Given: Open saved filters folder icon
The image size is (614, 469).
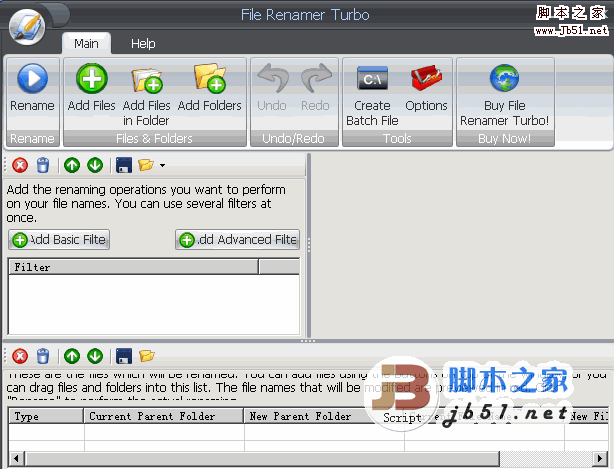Looking at the screenshot, I should [146, 165].
